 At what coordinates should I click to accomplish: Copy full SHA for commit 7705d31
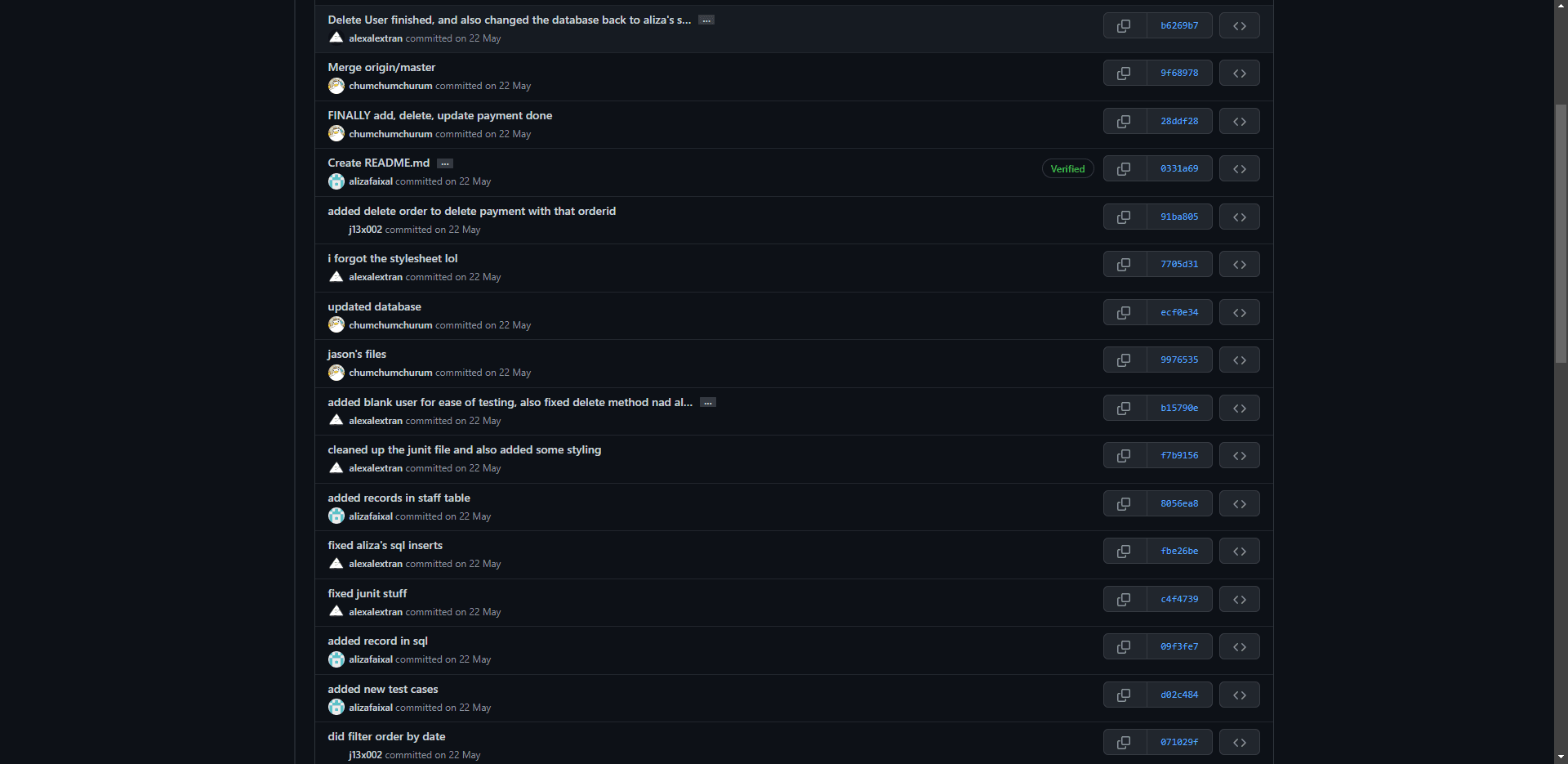[1125, 265]
